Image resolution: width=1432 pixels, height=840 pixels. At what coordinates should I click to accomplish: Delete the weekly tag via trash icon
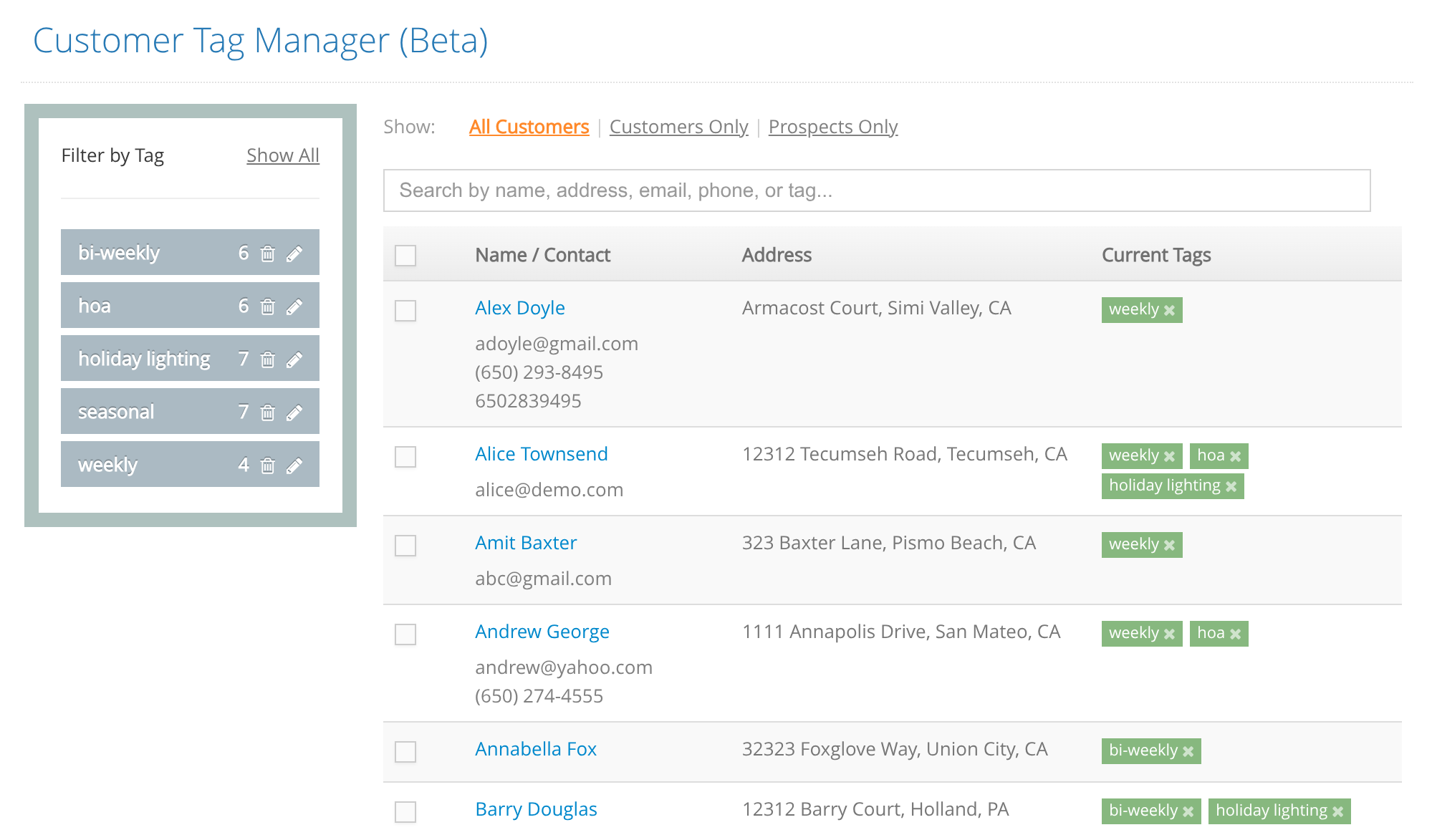coord(268,465)
